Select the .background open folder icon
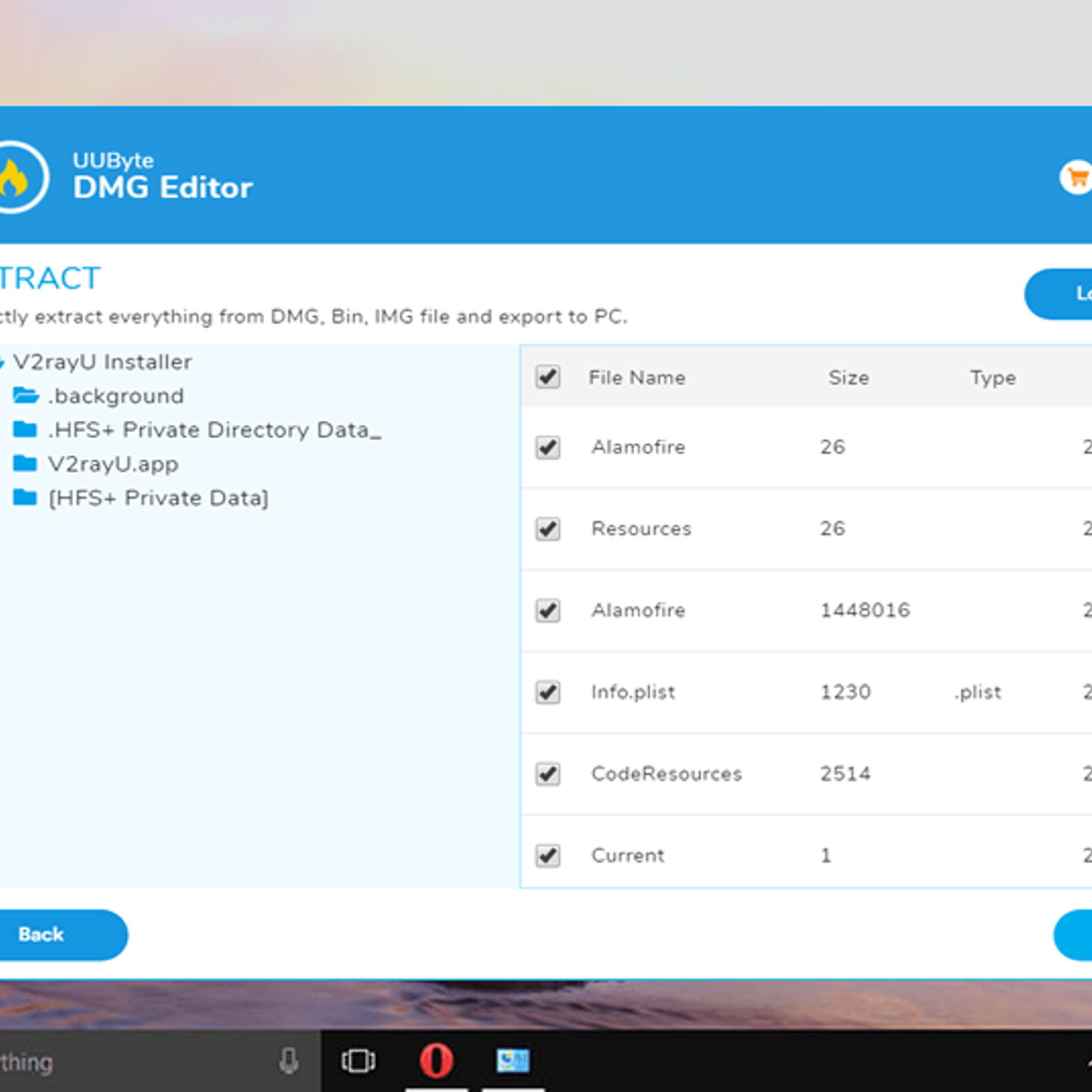The image size is (1092, 1092). pyautogui.click(x=26, y=395)
